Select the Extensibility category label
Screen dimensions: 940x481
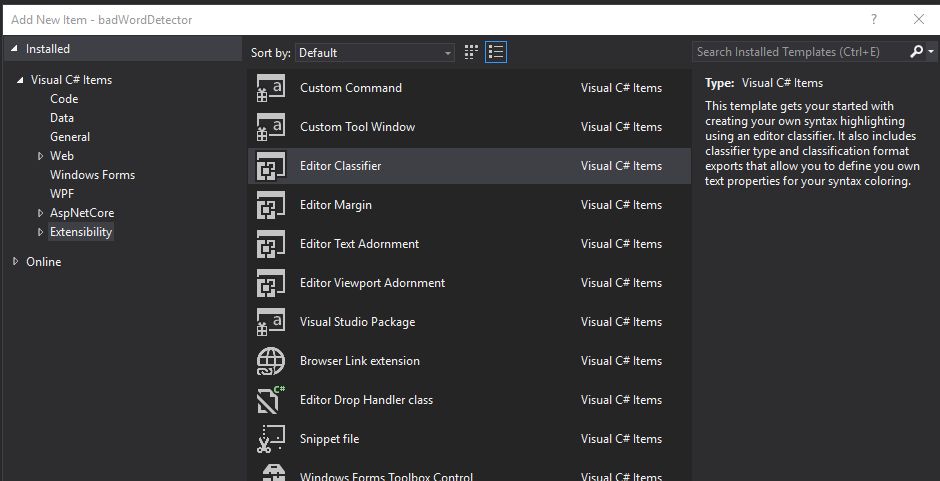pyautogui.click(x=81, y=232)
